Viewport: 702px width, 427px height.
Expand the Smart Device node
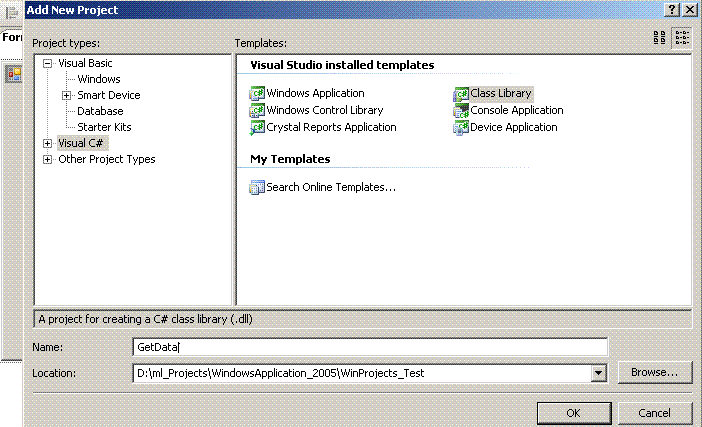(x=66, y=95)
